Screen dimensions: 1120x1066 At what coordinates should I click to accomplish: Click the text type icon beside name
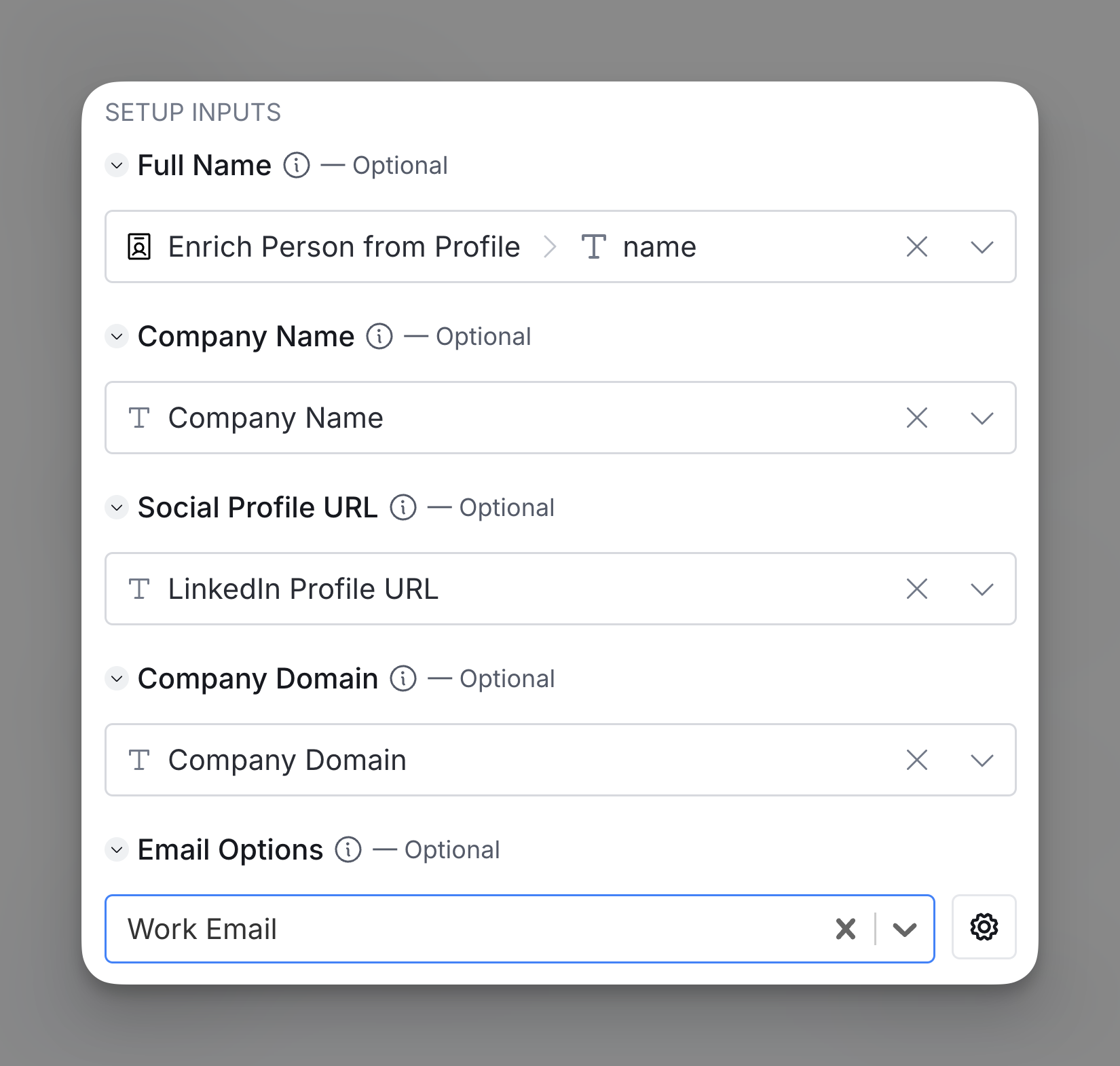tap(594, 246)
